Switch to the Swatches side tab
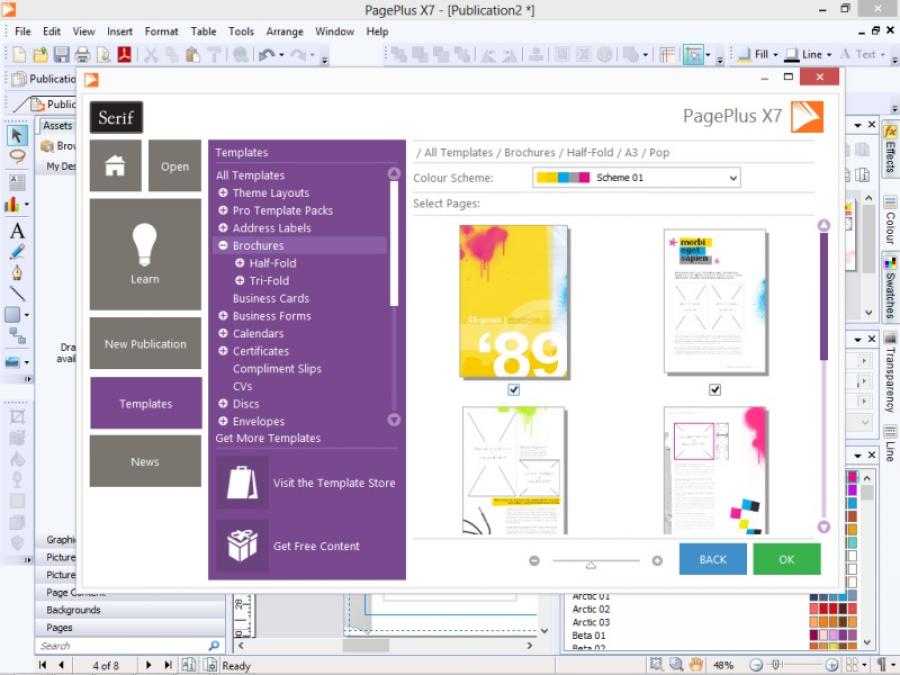The height and width of the screenshot is (675, 900). 890,287
